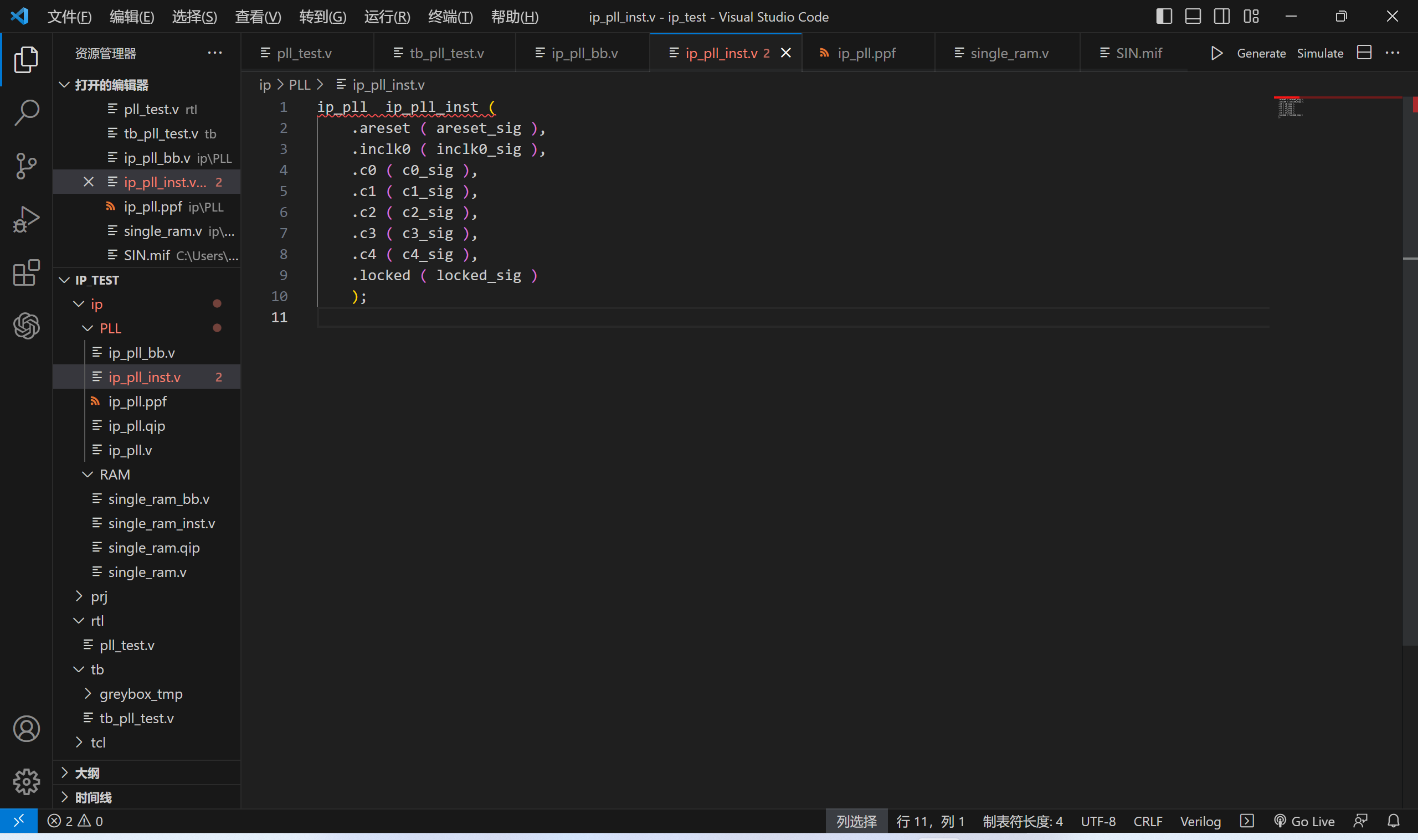This screenshot has width=1418, height=840.
Task: Click the notifications bell in status bar
Action: point(1394,821)
